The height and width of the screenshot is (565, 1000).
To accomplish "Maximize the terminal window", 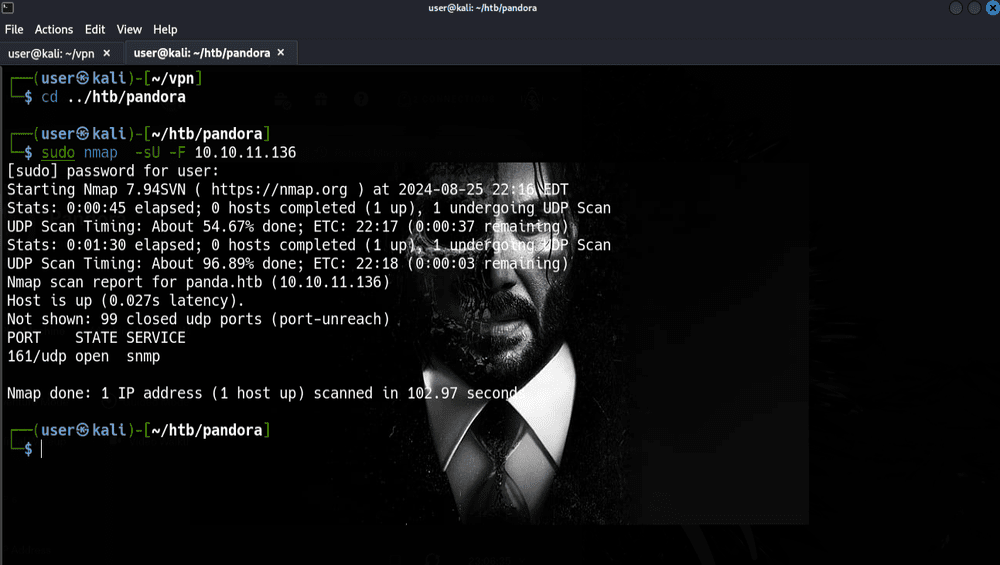I will click(974, 8).
